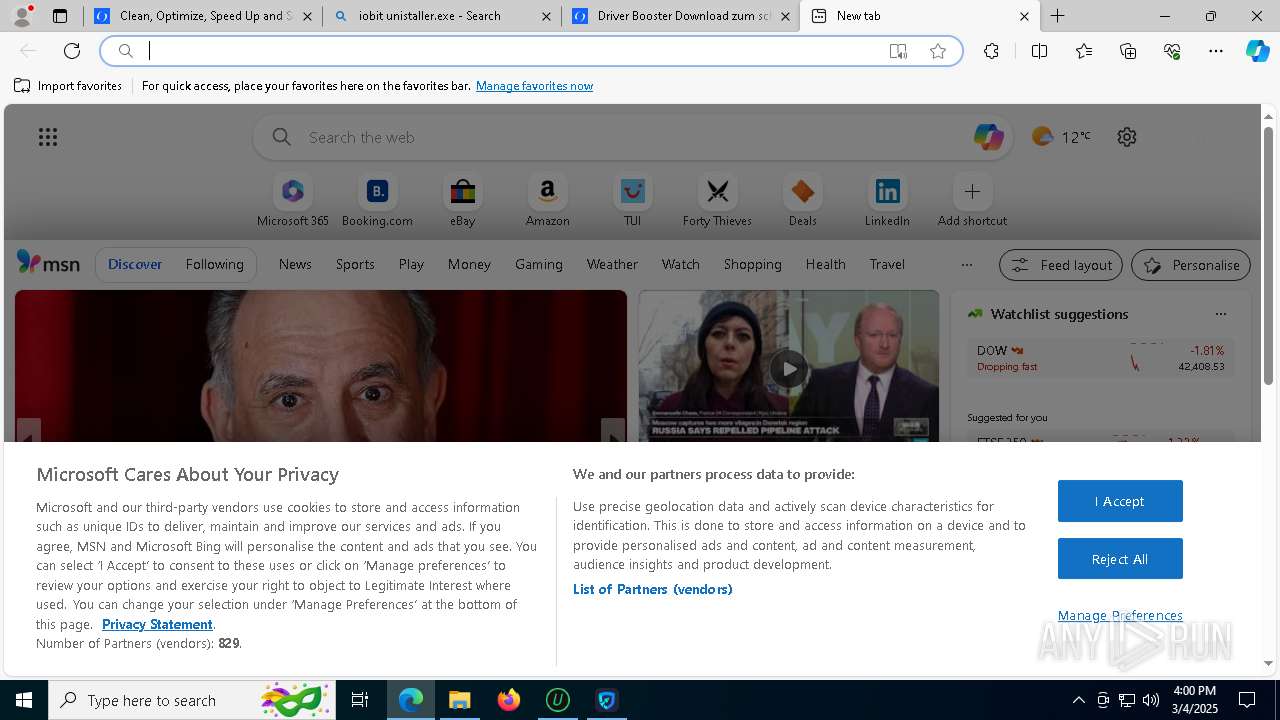1280x720 pixels.
Task: Click I Accept on privacy banner
Action: (x=1120, y=501)
